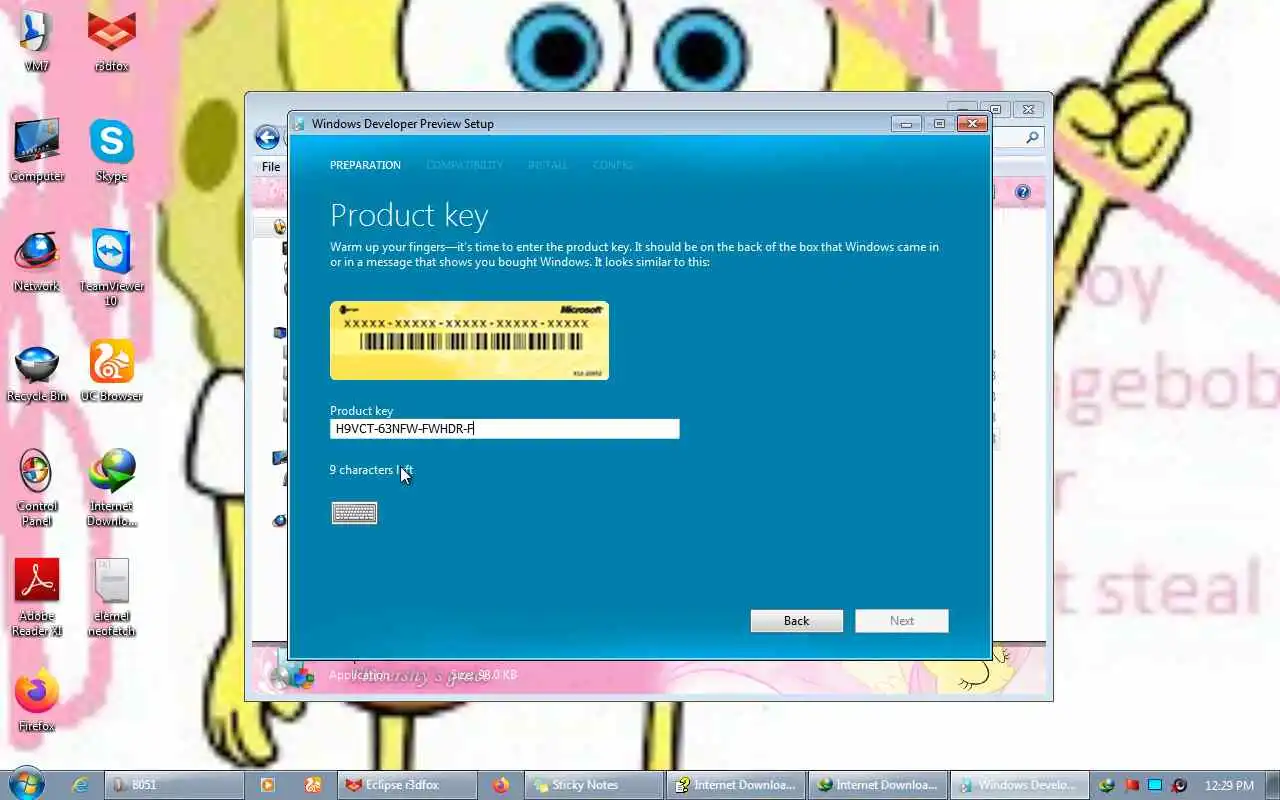Maximize the background Explorer window
The image size is (1280, 800).
tap(996, 109)
